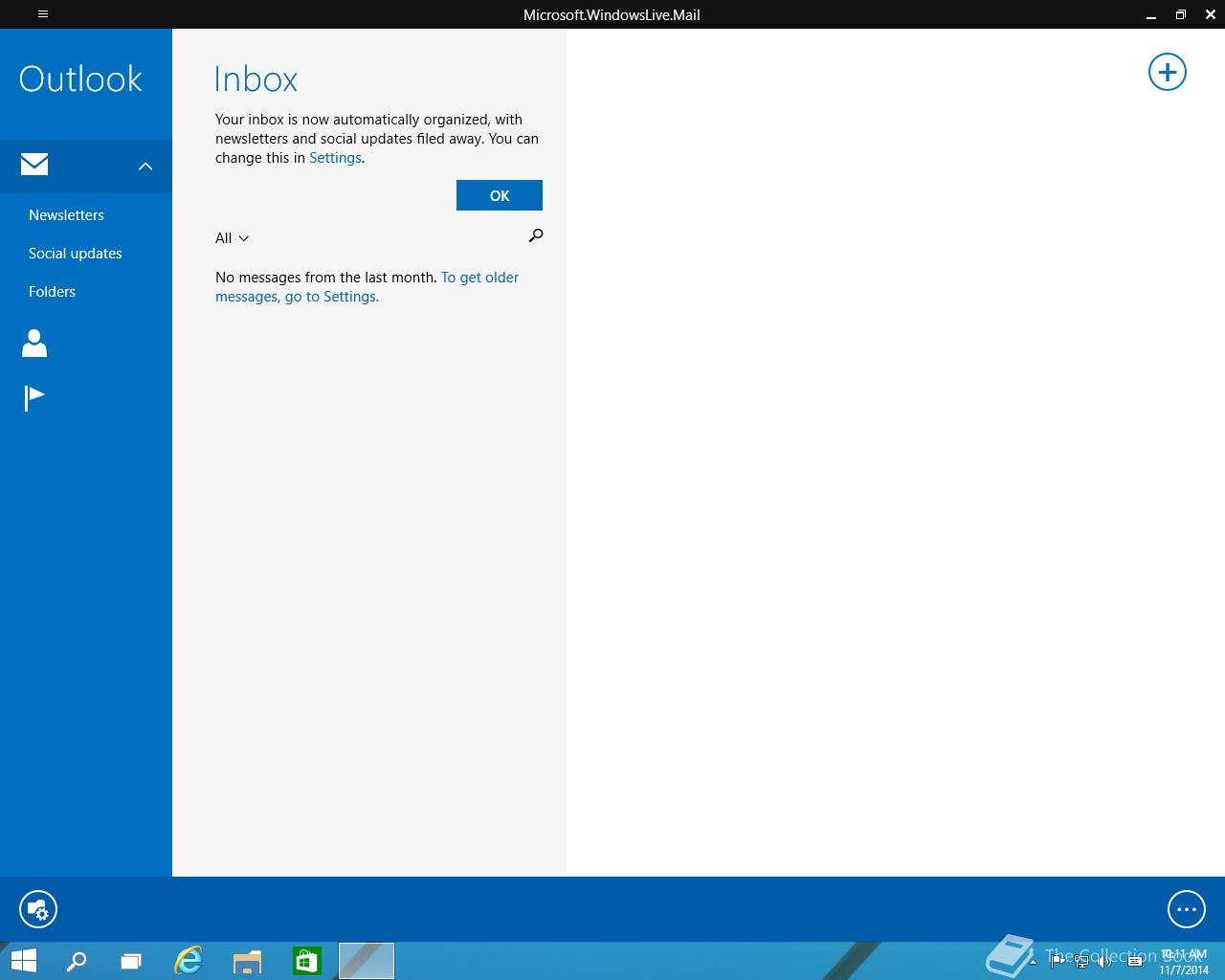Click the Outlook title text
This screenshot has width=1225, height=980.
[80, 78]
